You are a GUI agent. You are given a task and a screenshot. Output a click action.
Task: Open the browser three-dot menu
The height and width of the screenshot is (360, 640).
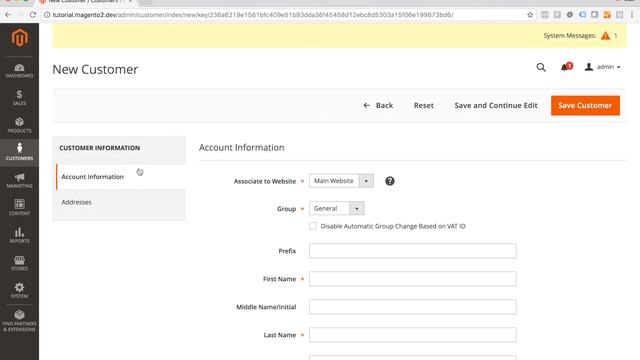coord(632,15)
